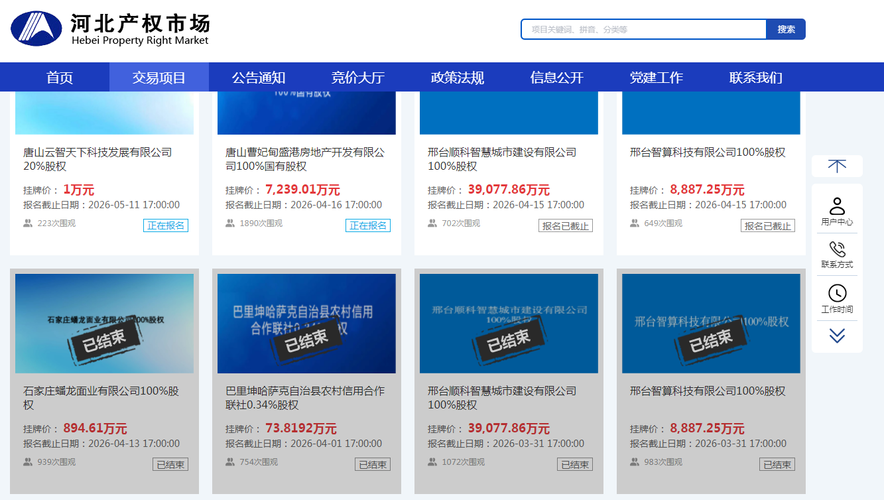Open 邢台智算科技 title with 04-15 deadline
884x500 pixels.
tap(708, 152)
